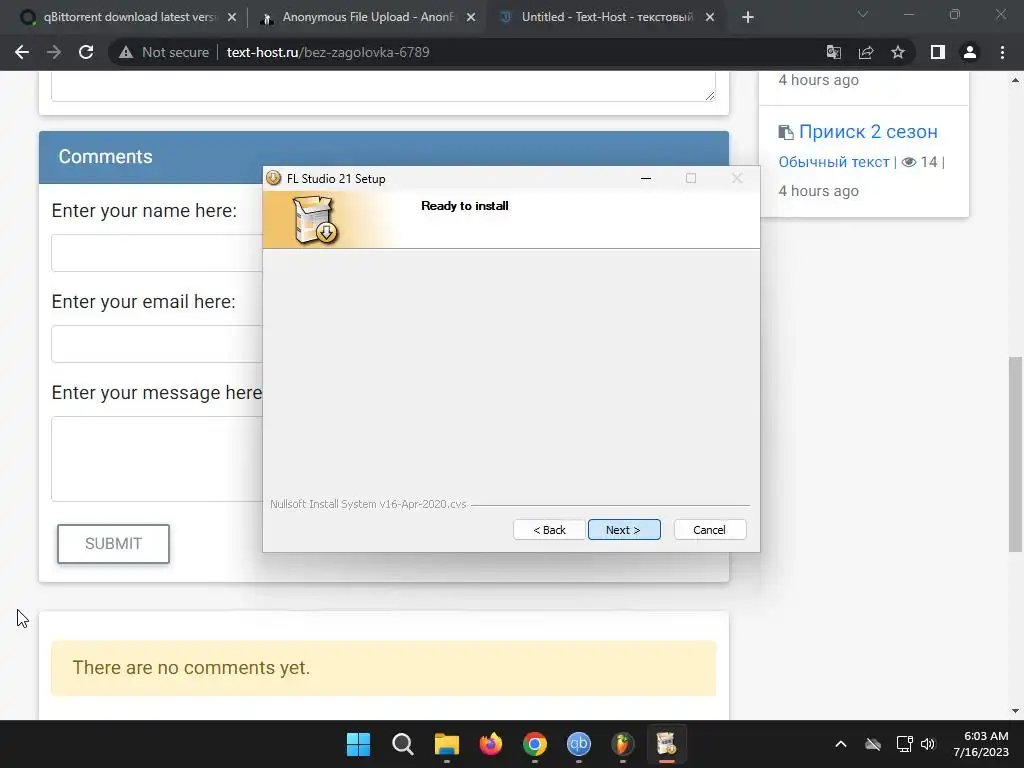Go back to the previous page
Viewport: 1024px width, 768px height.
(22, 52)
